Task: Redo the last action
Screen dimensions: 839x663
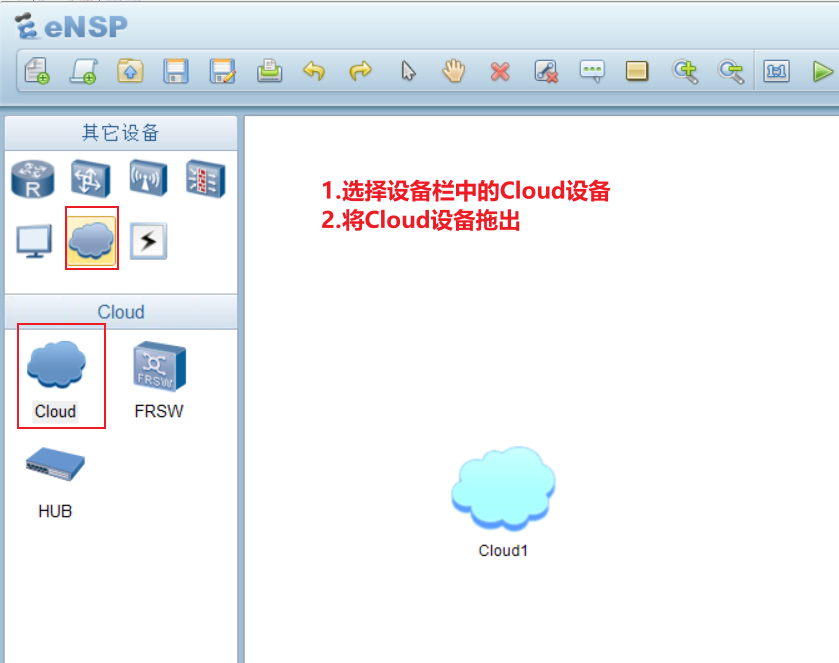Action: (360, 71)
